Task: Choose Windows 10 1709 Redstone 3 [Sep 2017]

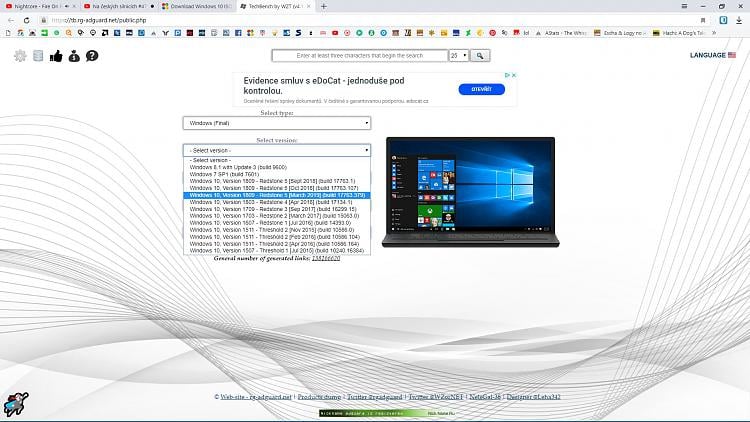Action: (276, 209)
